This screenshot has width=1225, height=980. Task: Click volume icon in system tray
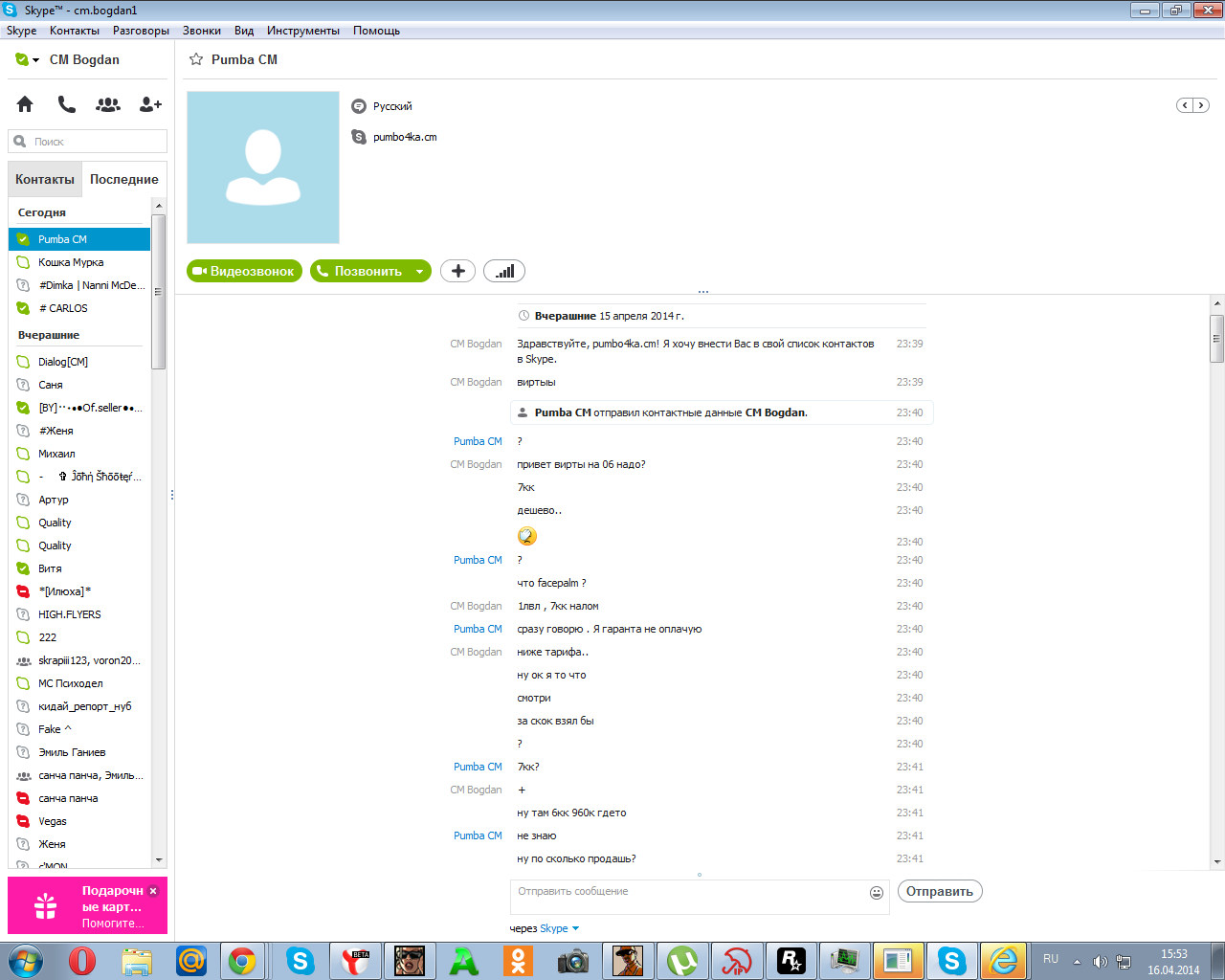click(x=1100, y=962)
